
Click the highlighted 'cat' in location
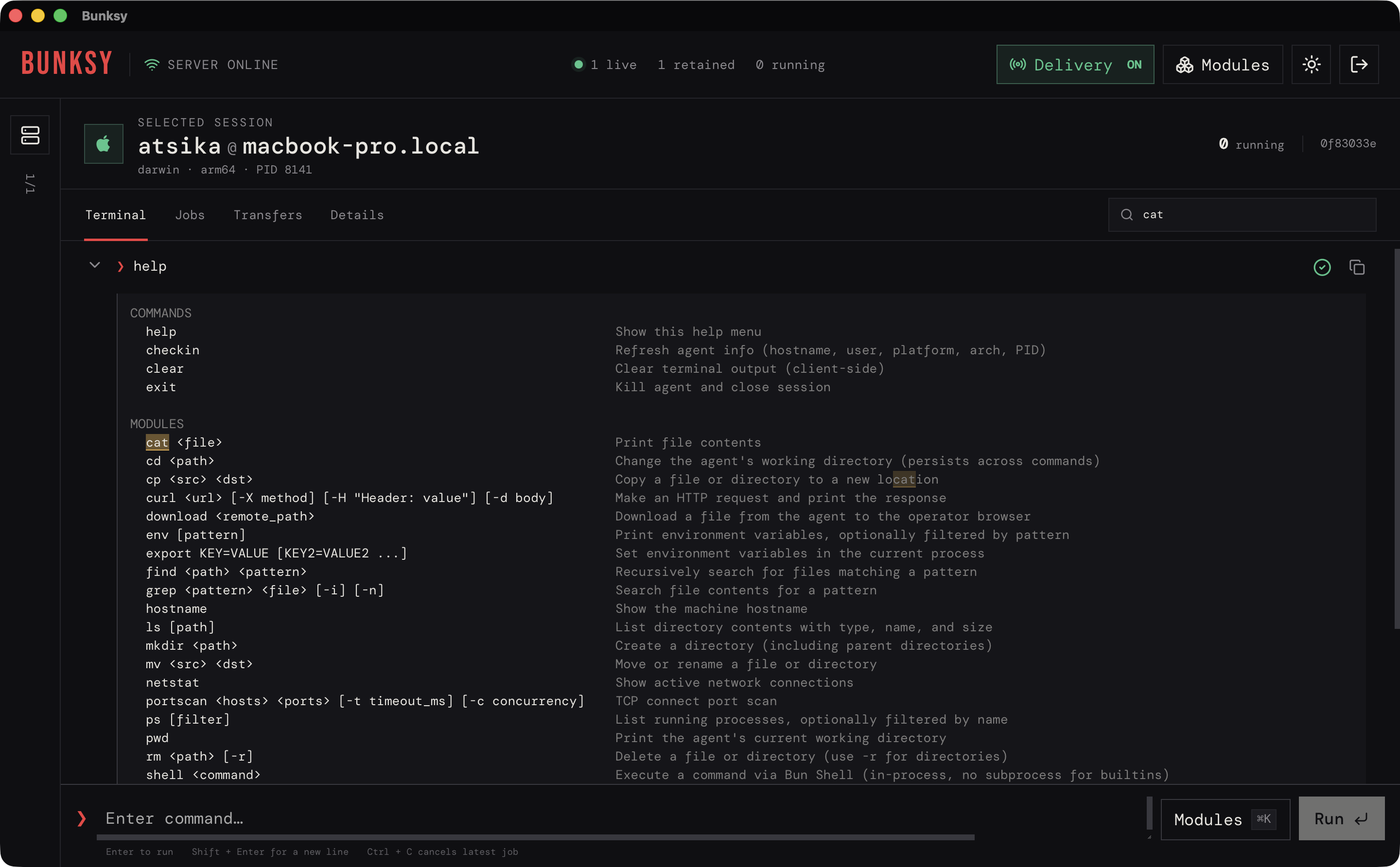904,479
